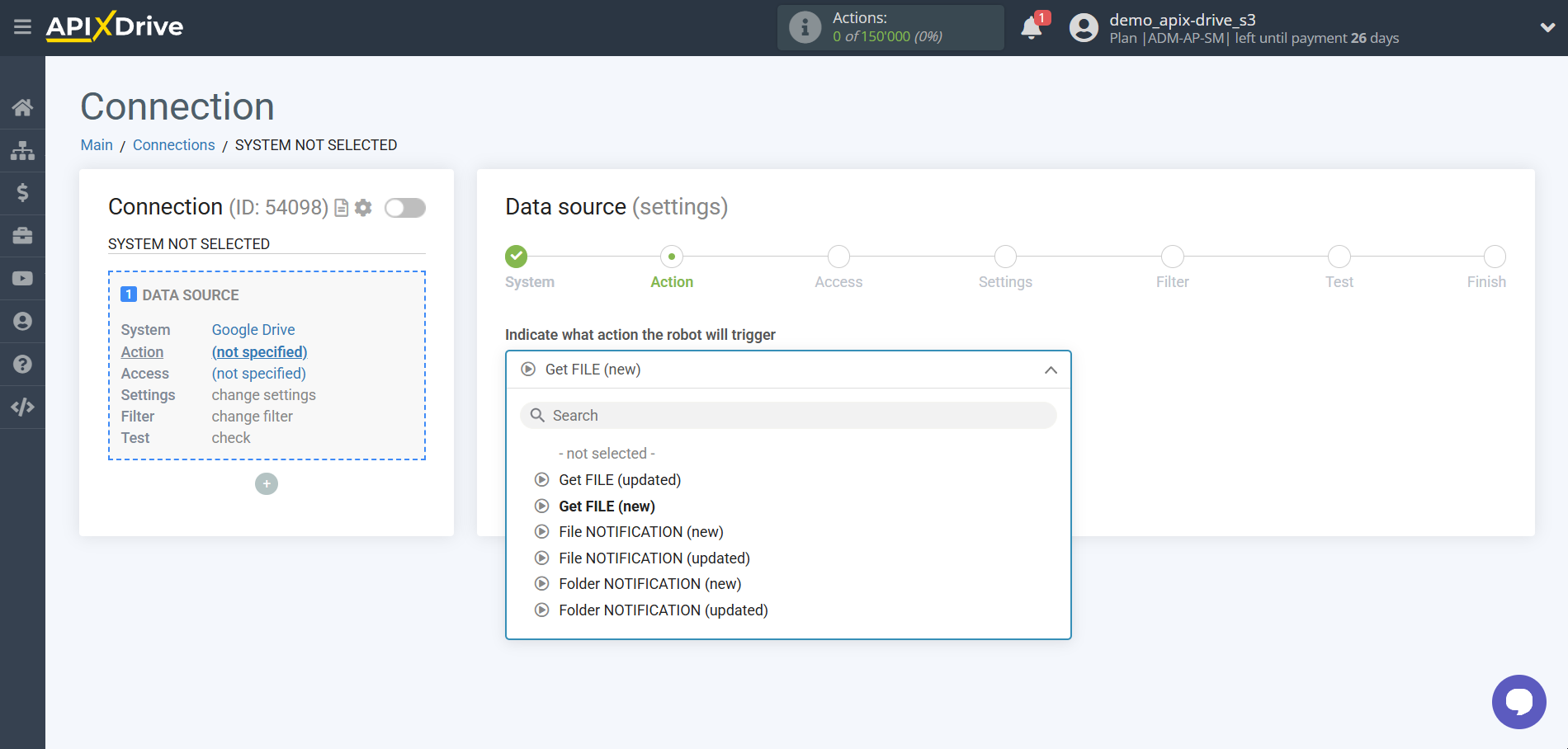Click change settings text

tap(263, 395)
